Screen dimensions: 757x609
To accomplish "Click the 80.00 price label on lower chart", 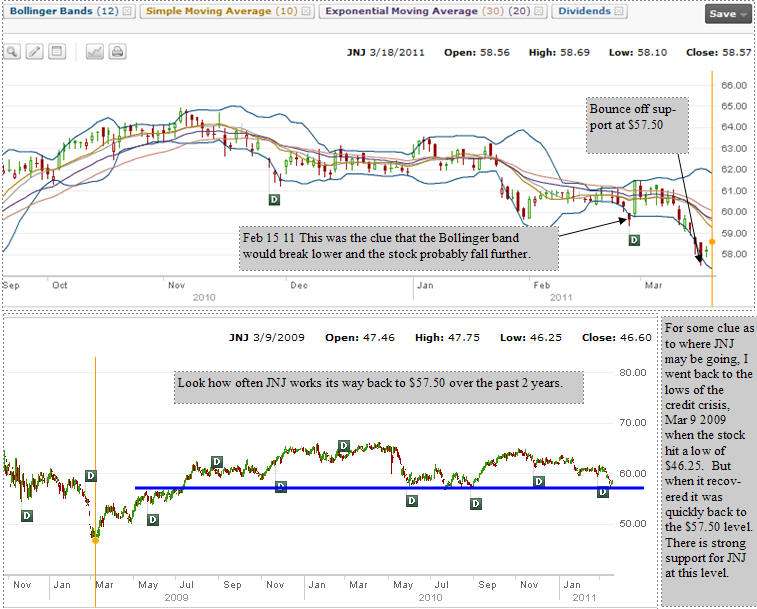I will pos(633,372).
